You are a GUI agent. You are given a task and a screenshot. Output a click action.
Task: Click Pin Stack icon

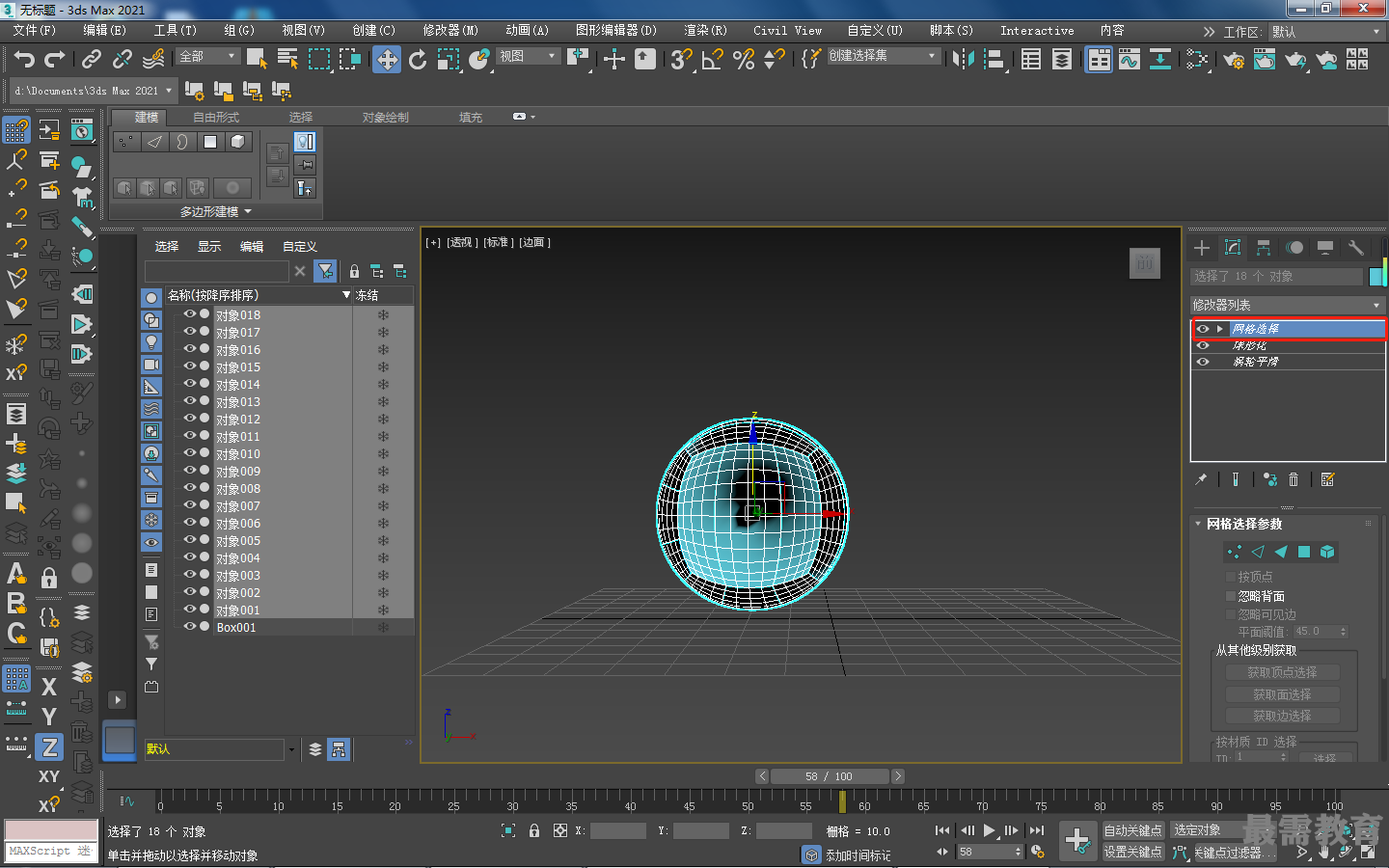(x=1201, y=479)
